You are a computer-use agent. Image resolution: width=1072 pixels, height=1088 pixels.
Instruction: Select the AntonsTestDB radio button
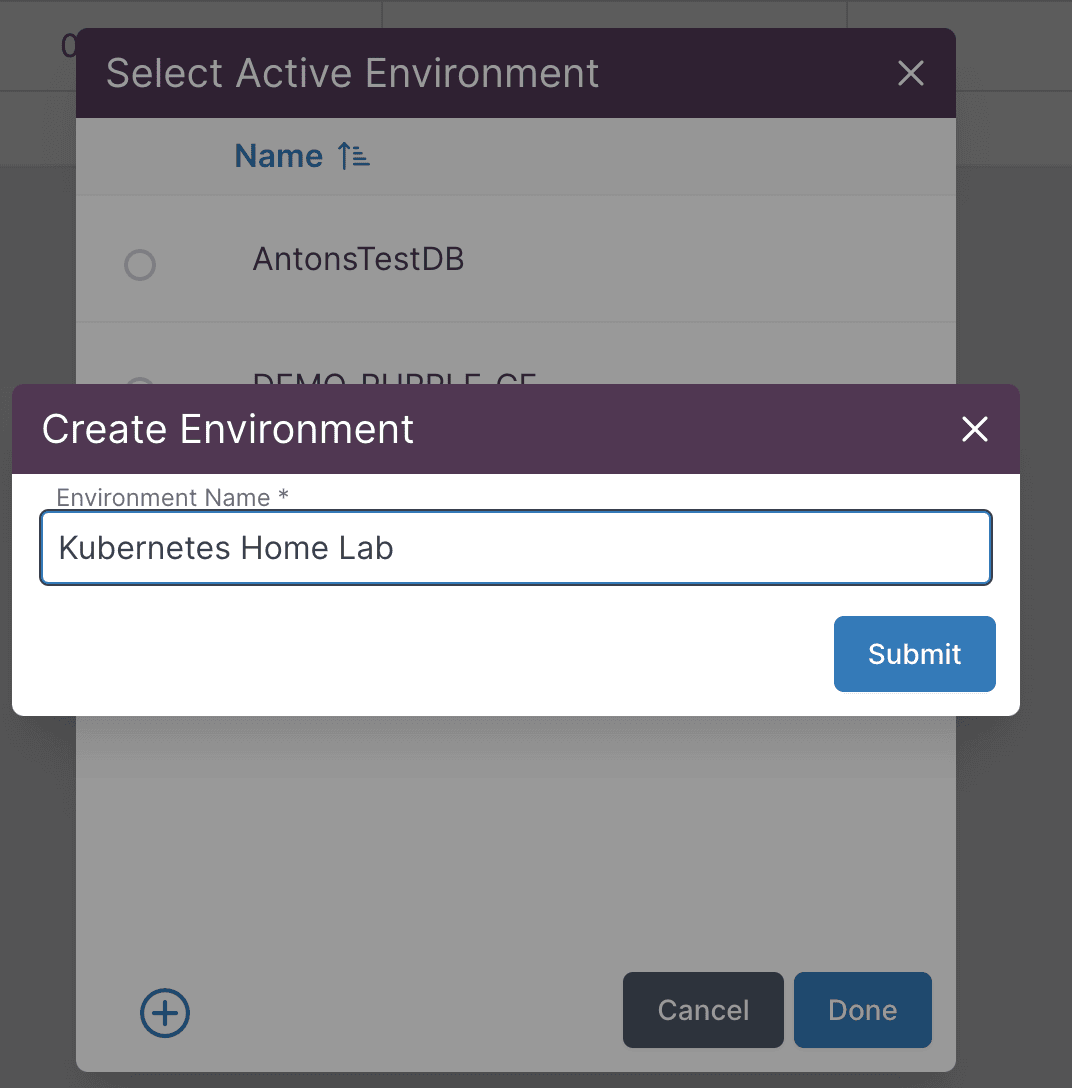coord(140,265)
